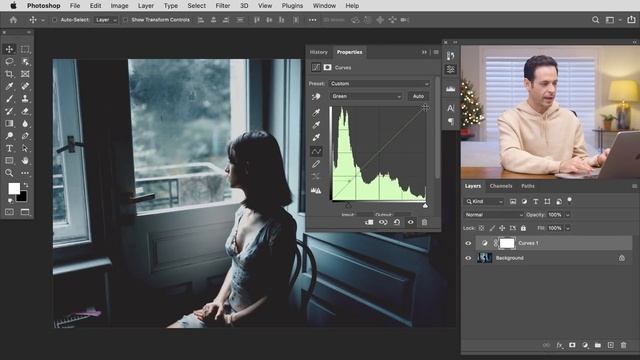Hide the Background layer
This screenshot has height=360, width=640.
click(468, 258)
